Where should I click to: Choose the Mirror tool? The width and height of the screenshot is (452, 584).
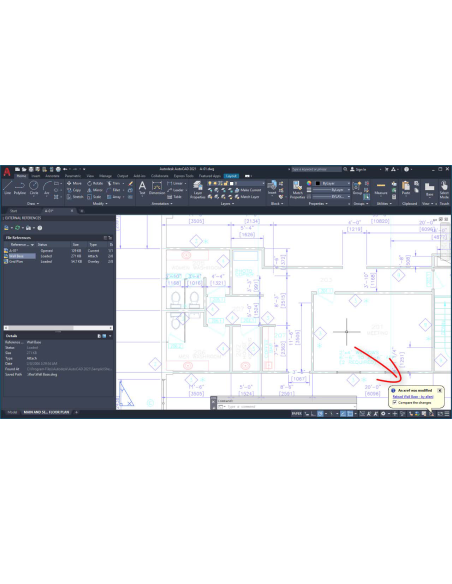tap(95, 190)
